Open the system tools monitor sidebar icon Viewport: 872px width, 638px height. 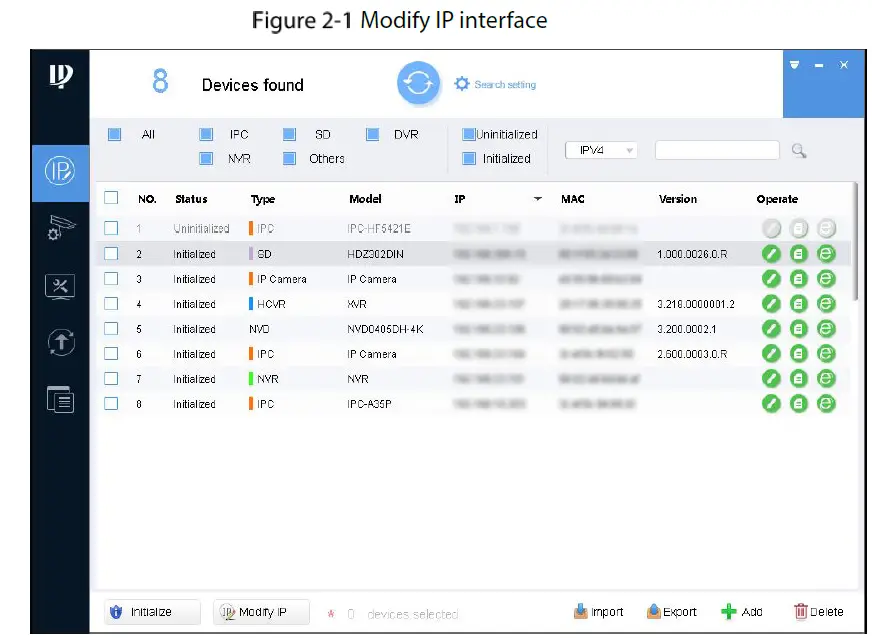[x=60, y=286]
